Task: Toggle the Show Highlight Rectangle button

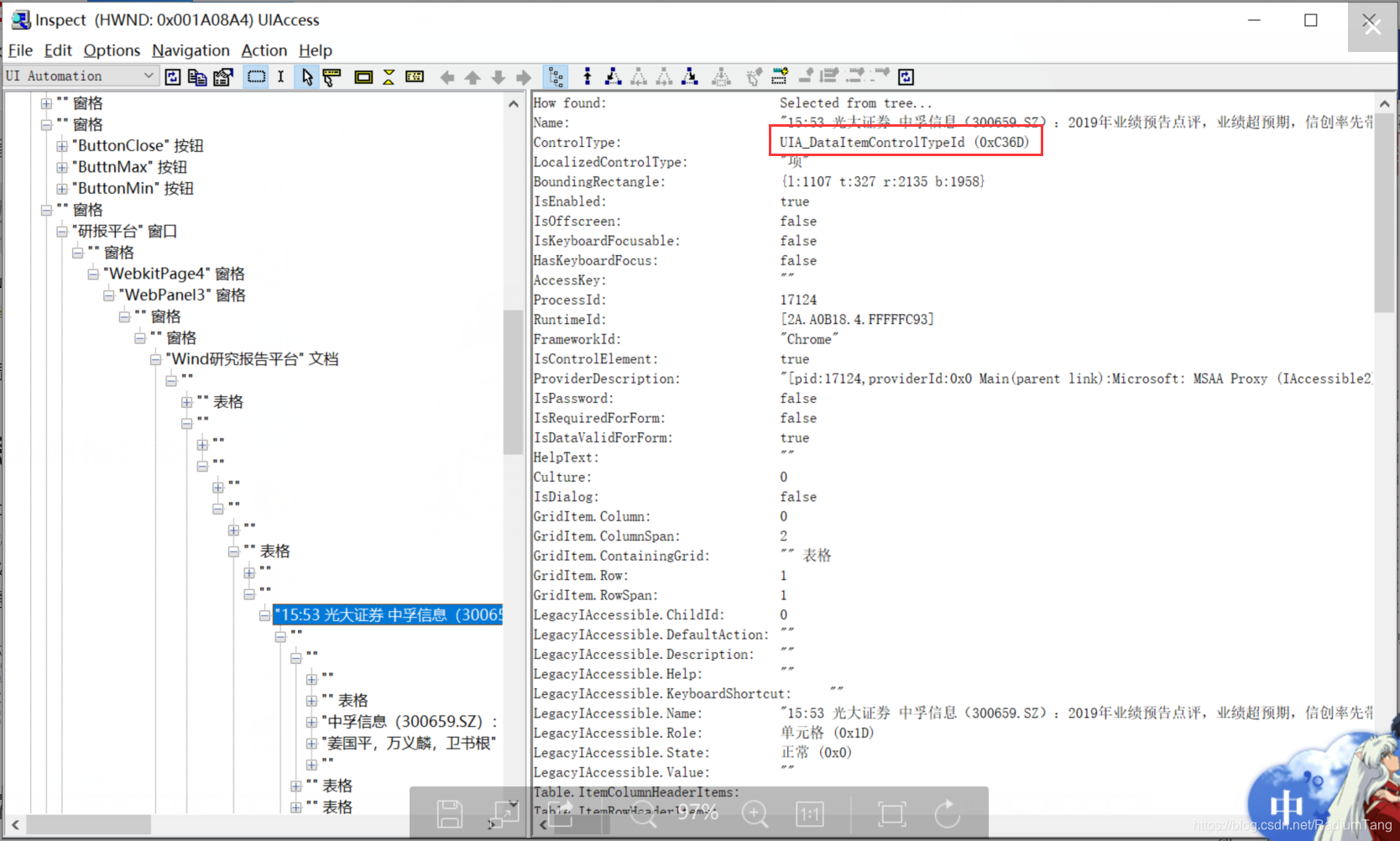Action: [x=256, y=77]
